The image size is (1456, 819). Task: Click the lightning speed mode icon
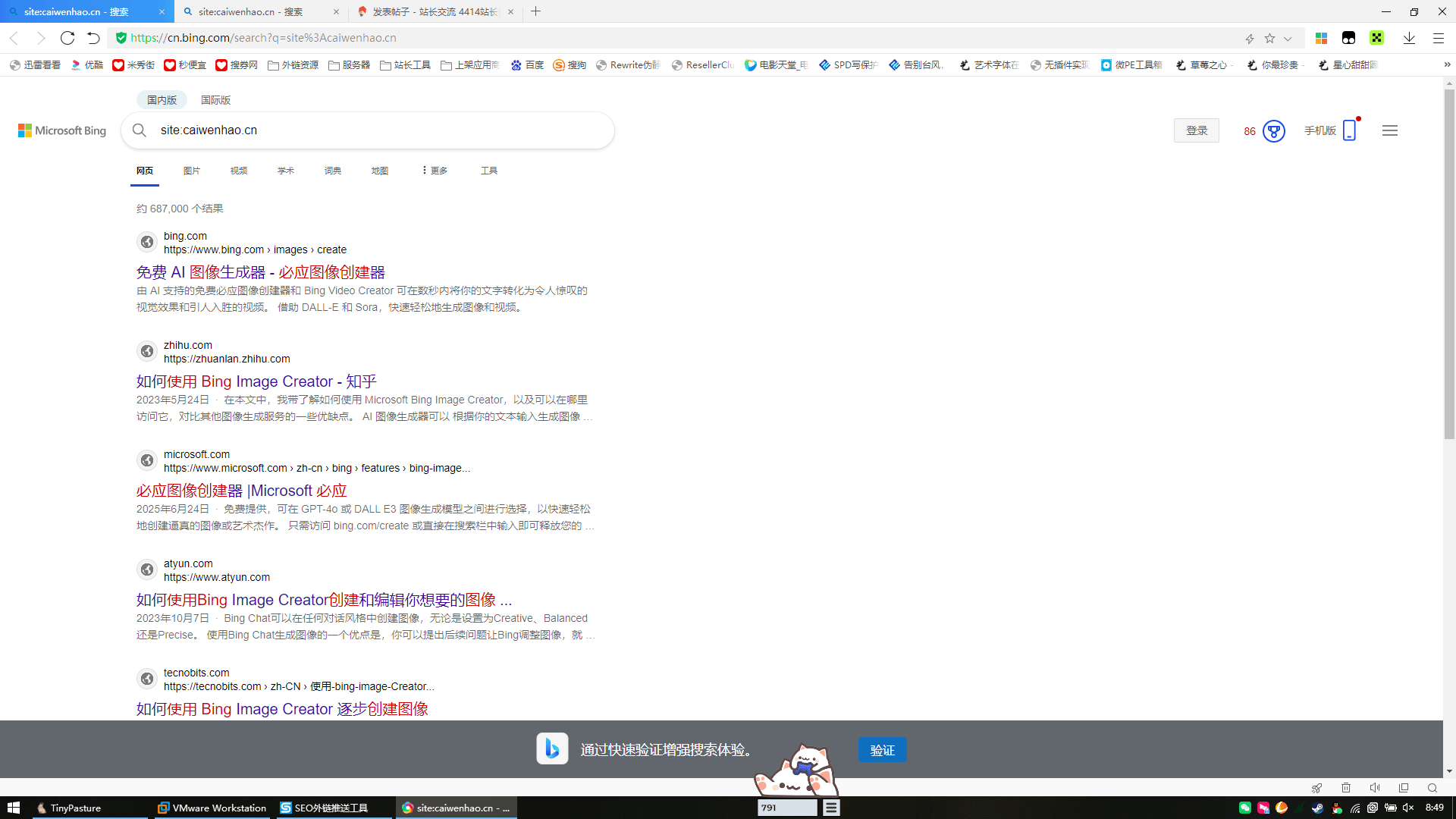pos(1249,38)
